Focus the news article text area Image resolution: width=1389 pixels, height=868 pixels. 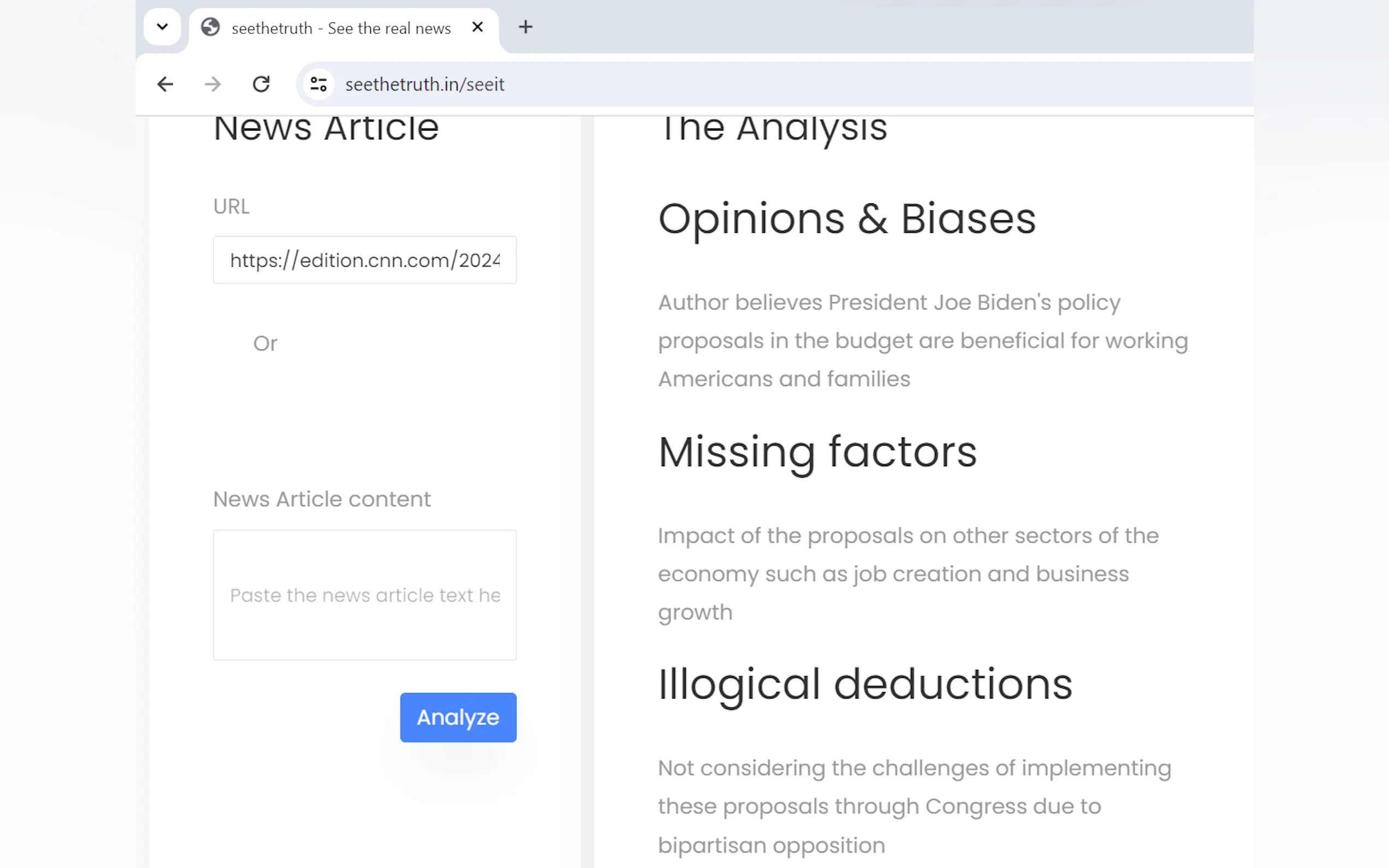(x=365, y=595)
